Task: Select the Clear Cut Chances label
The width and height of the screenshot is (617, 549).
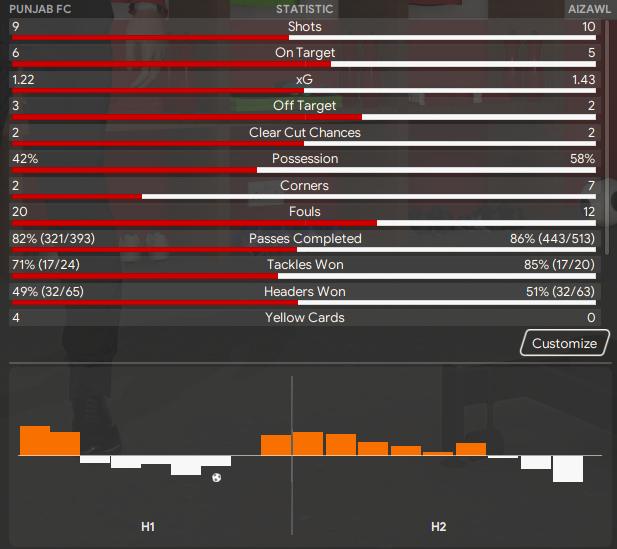Action: click(305, 132)
